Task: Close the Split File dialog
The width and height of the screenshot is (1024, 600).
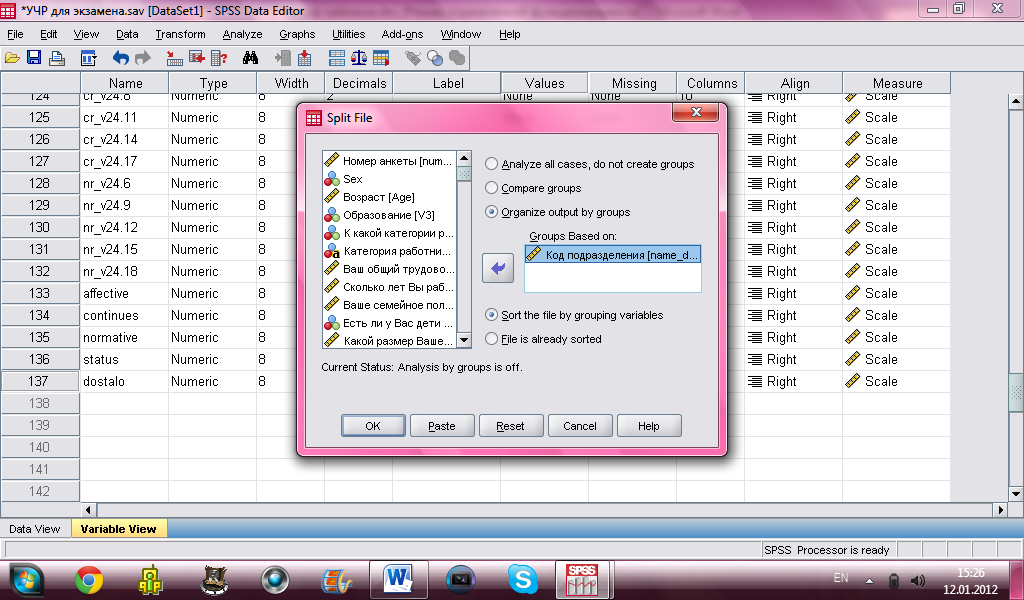Action: coord(696,112)
